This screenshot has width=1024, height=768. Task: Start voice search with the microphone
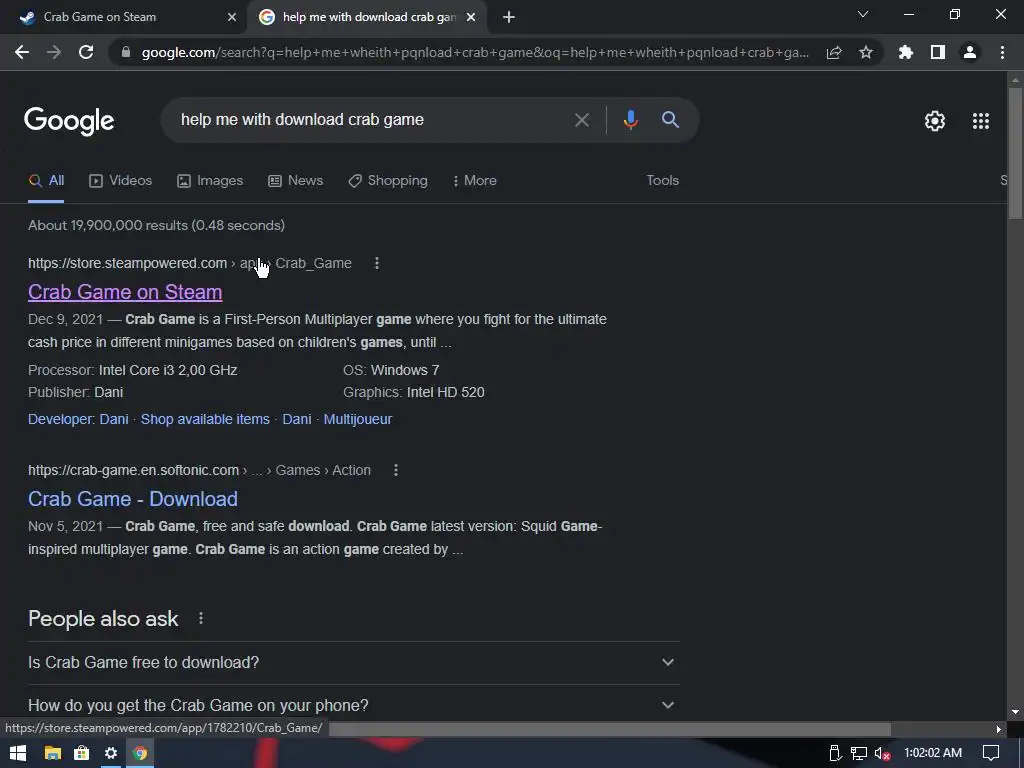630,120
